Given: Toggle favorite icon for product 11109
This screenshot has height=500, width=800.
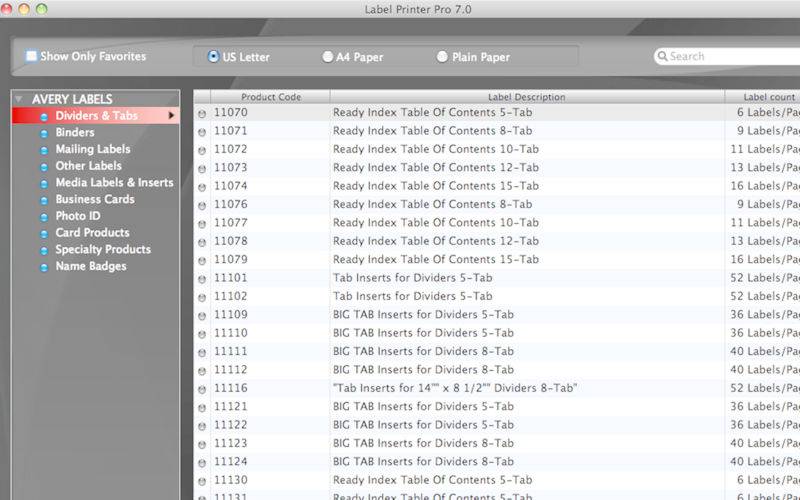Looking at the screenshot, I should point(202,316).
